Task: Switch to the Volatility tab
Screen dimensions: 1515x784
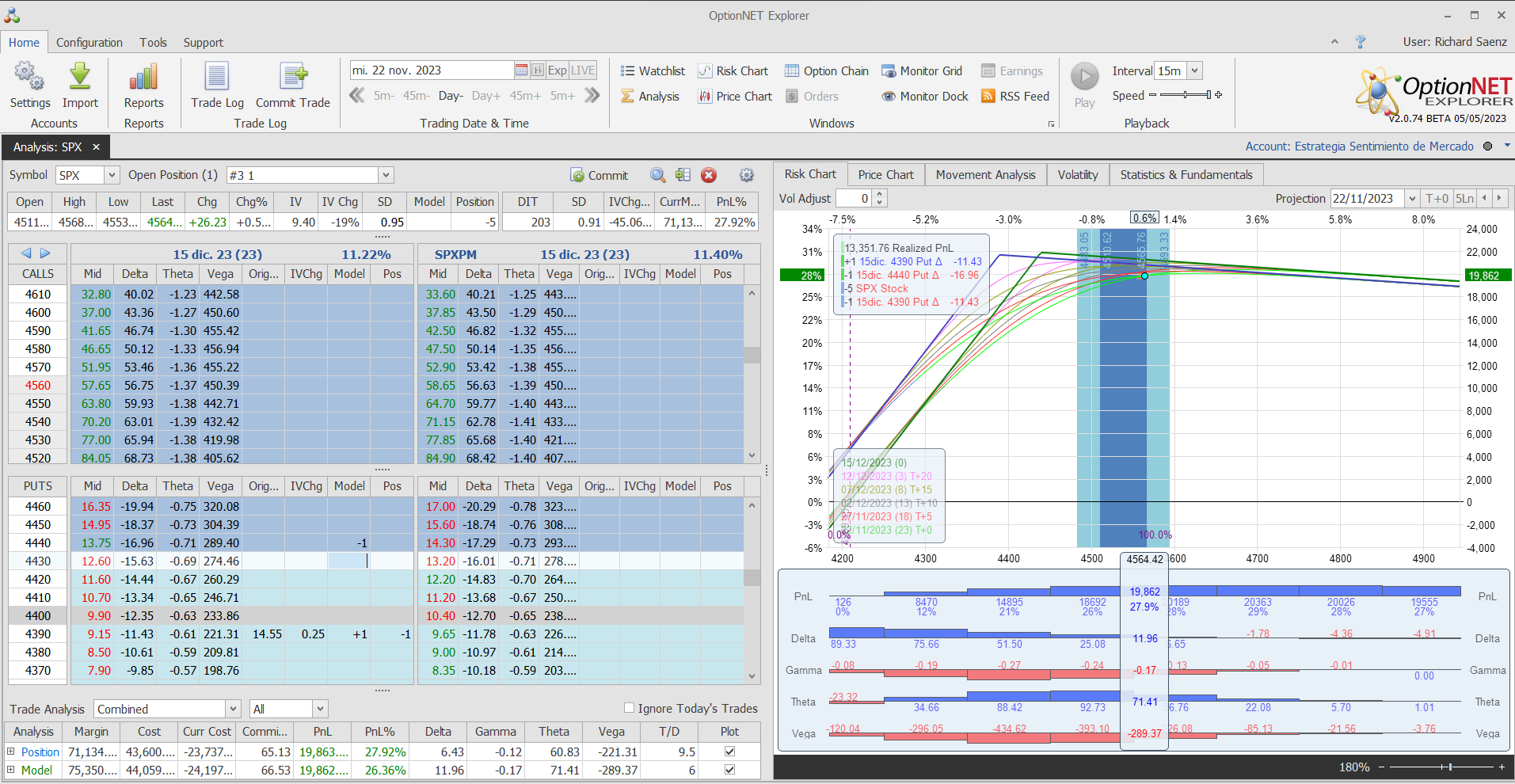Action: pyautogui.click(x=1078, y=175)
